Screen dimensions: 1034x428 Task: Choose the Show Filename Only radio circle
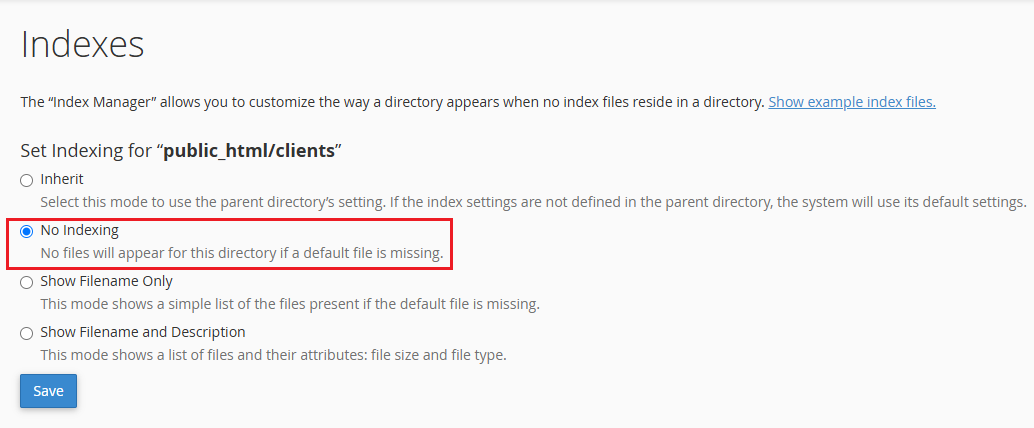26,282
